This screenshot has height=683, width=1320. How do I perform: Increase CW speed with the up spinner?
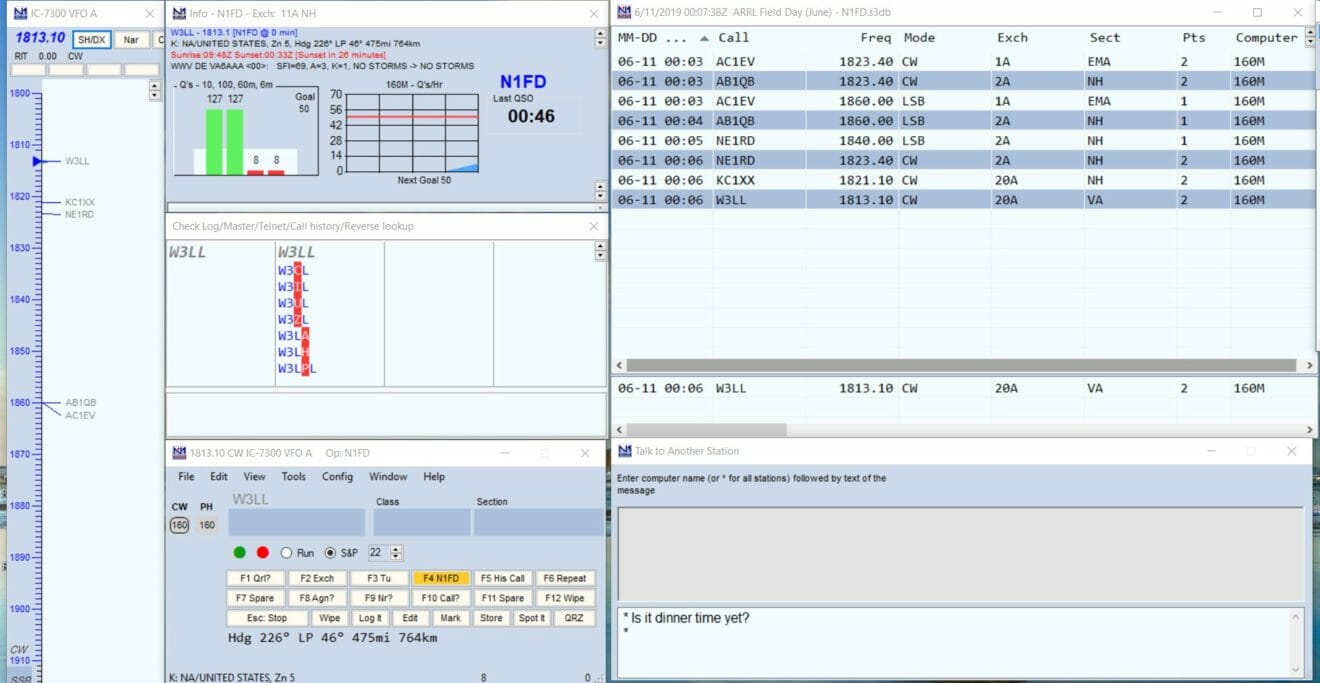click(397, 549)
